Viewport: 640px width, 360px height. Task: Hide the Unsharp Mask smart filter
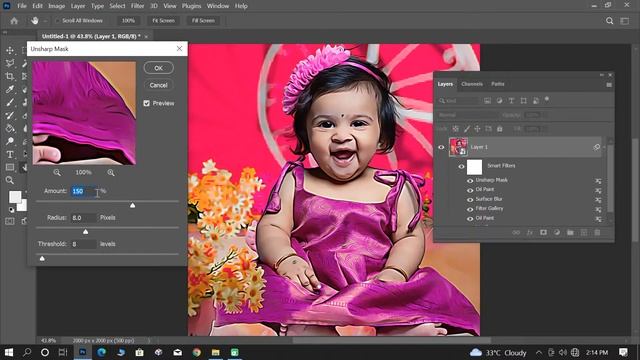point(470,181)
